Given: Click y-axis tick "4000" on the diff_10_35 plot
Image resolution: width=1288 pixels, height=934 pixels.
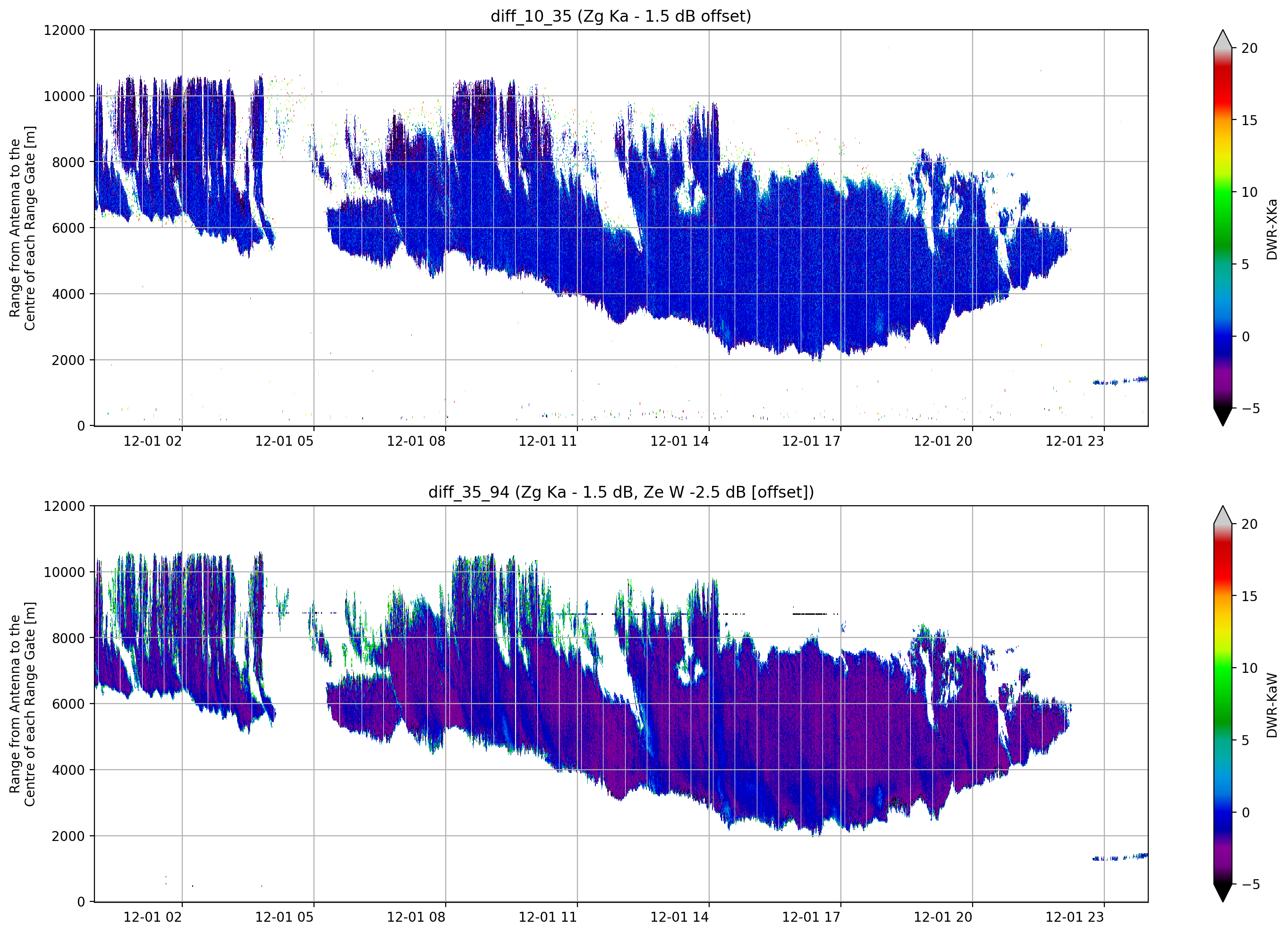Looking at the screenshot, I should tap(68, 294).
